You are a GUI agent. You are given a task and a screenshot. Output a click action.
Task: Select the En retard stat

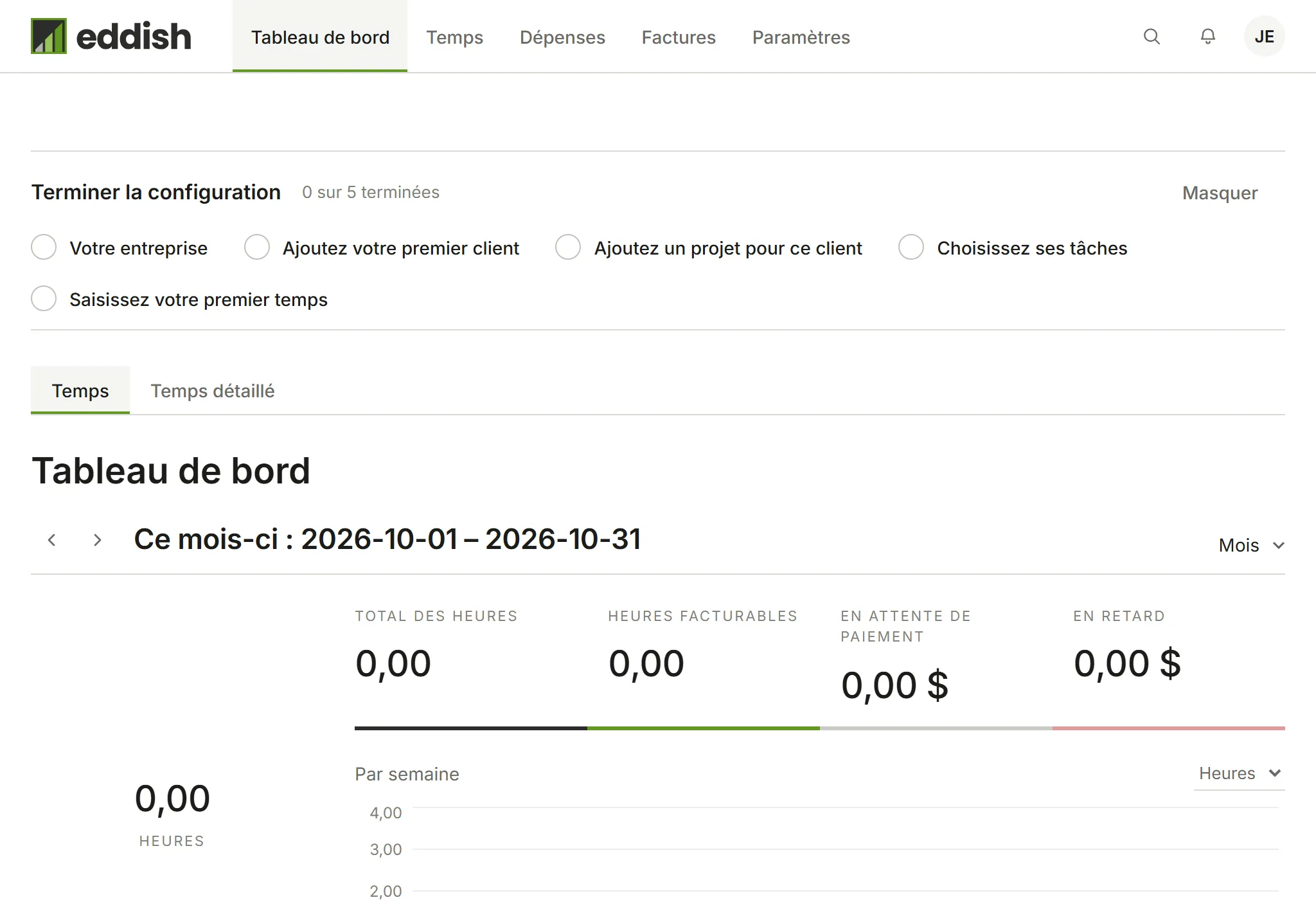pyautogui.click(x=1169, y=667)
